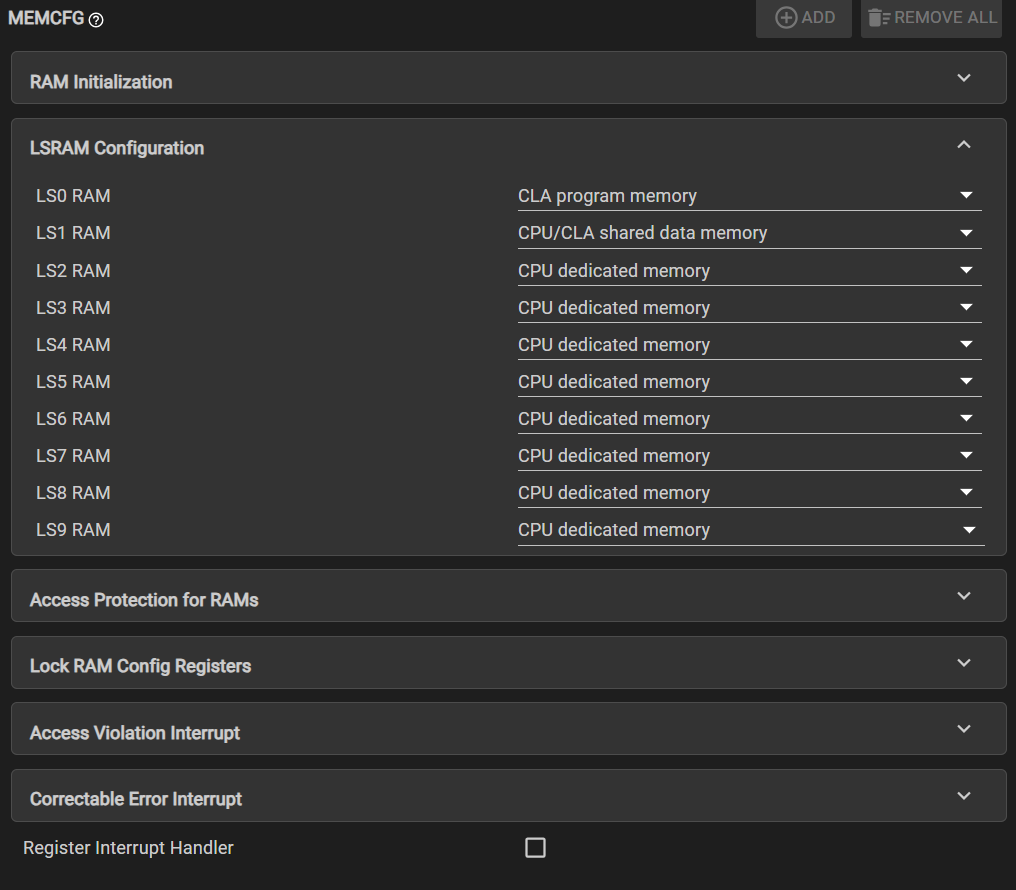Enable the Register Interrupt Handler checkbox
This screenshot has width=1016, height=890.
[x=535, y=848]
